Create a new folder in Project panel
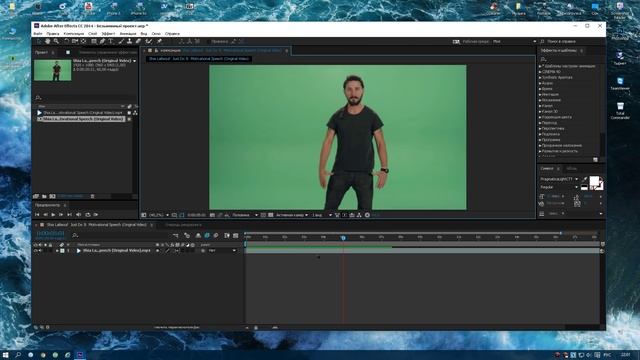The height and width of the screenshot is (360, 640). (x=44, y=196)
